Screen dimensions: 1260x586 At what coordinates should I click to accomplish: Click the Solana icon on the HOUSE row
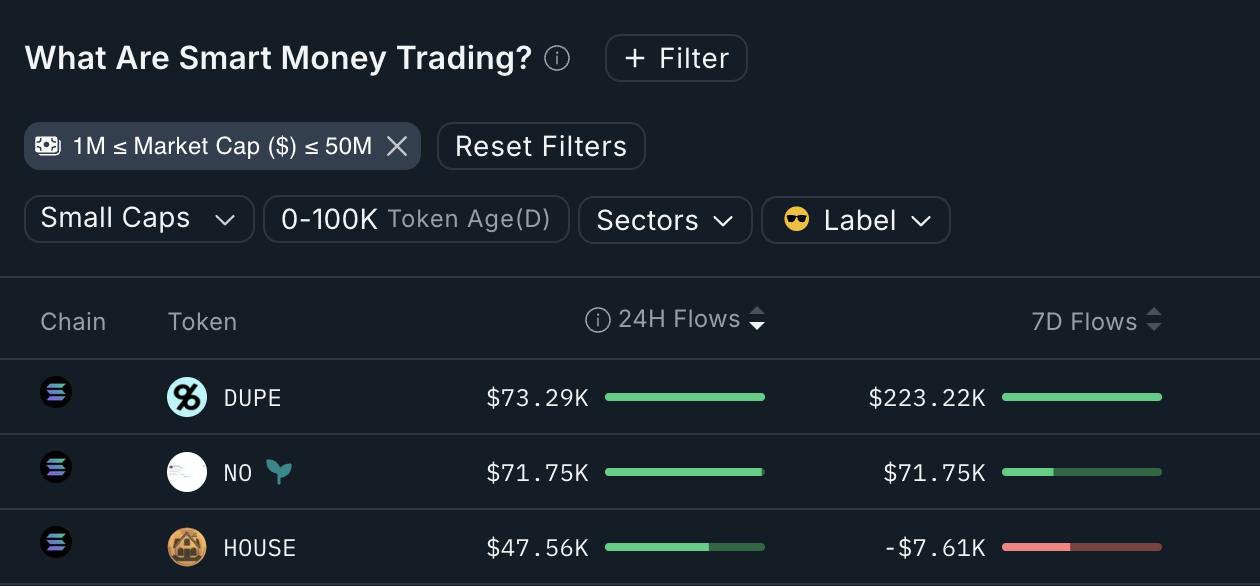pos(56,542)
